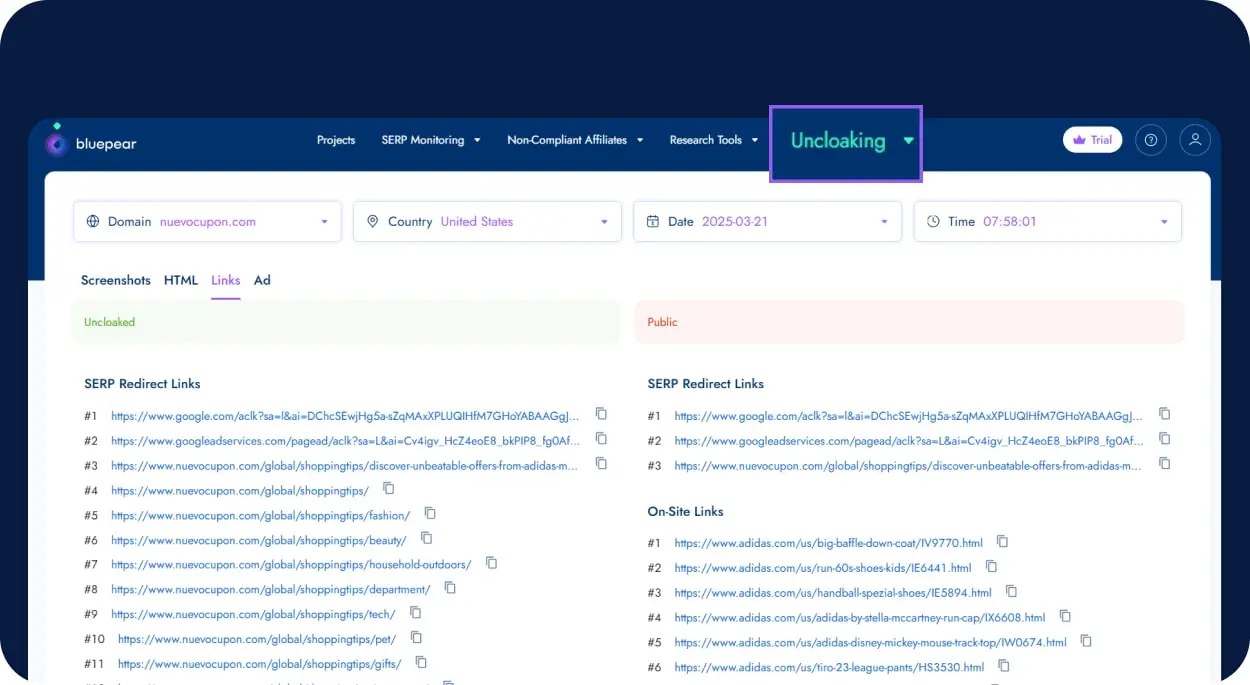Copy the shoppingtips/gifts/ link
Image resolution: width=1250 pixels, height=685 pixels.
pyautogui.click(x=421, y=663)
